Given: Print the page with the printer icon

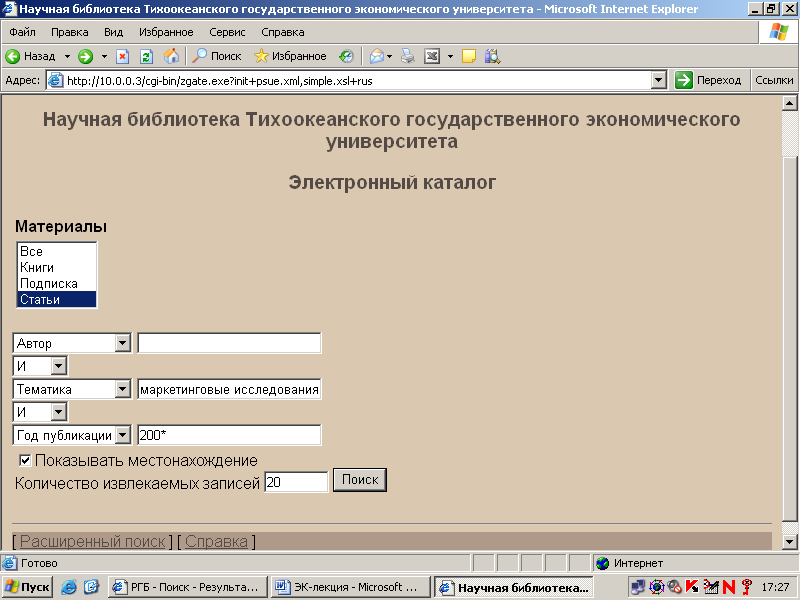Looking at the screenshot, I should tap(407, 56).
